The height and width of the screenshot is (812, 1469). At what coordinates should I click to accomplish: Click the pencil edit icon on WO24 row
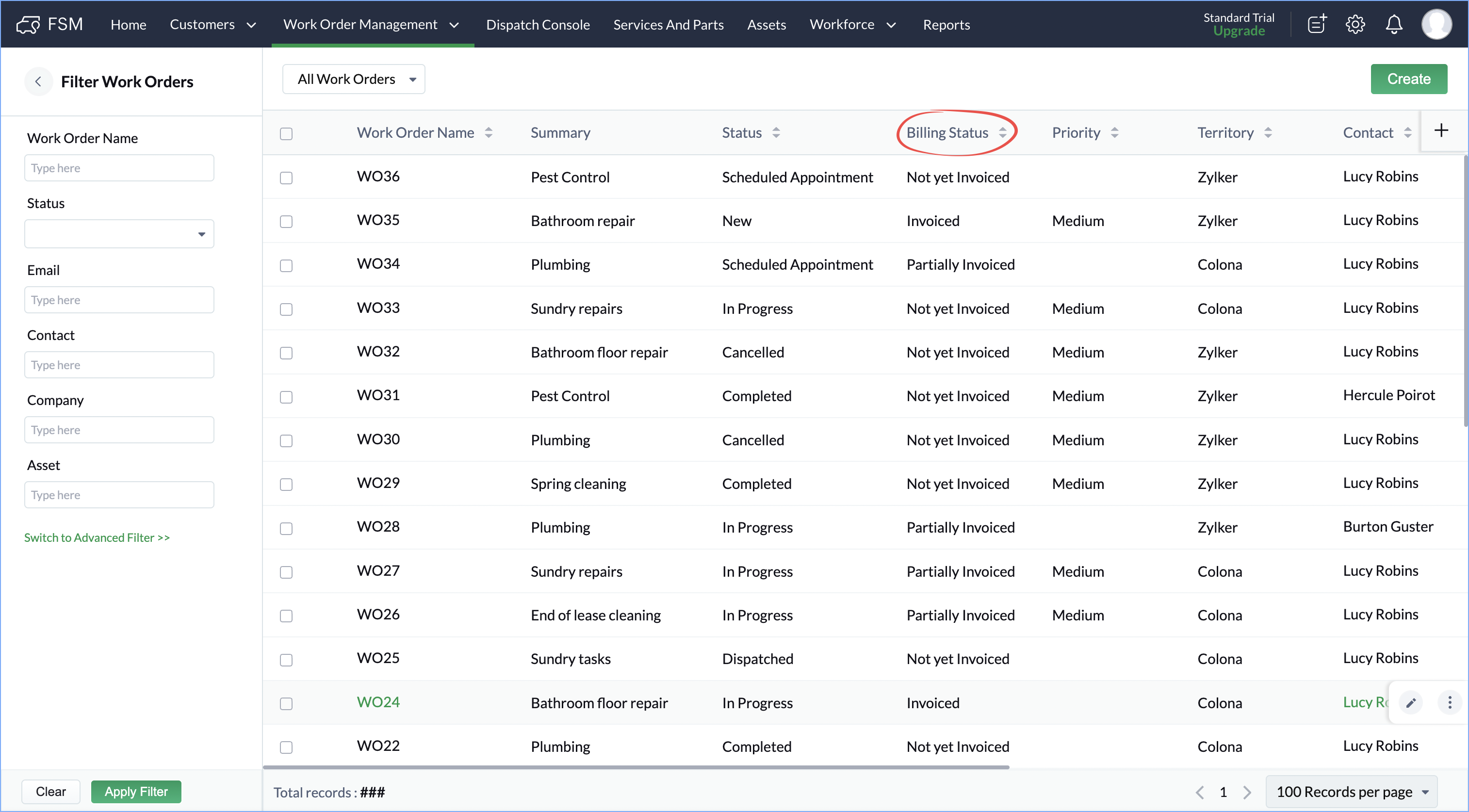[1411, 702]
